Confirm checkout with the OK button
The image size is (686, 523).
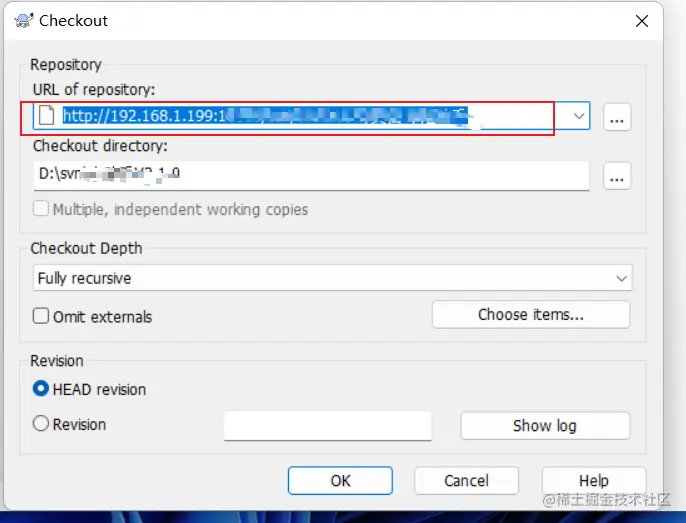click(x=340, y=481)
